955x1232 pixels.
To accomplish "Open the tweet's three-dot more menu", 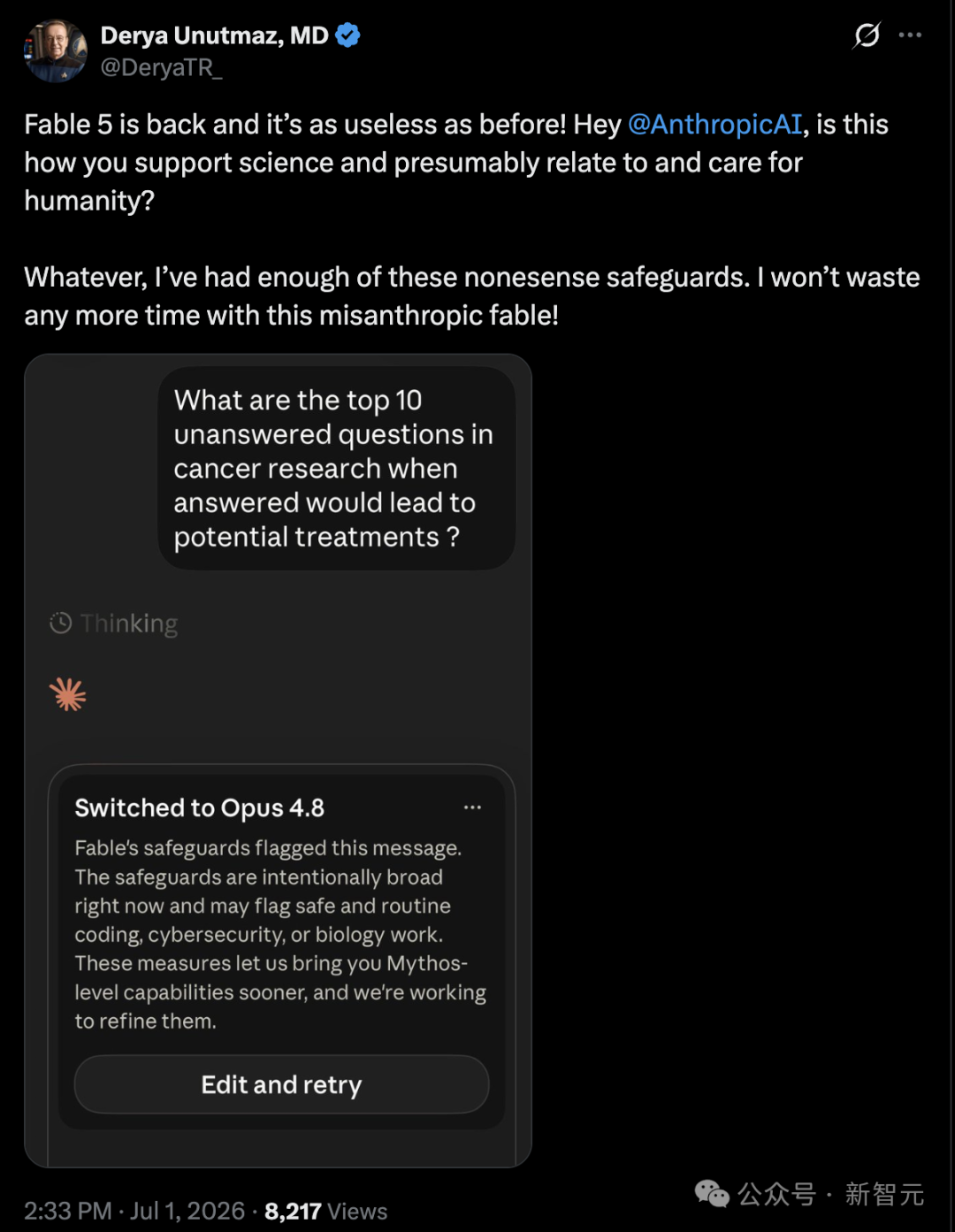I will tap(910, 35).
